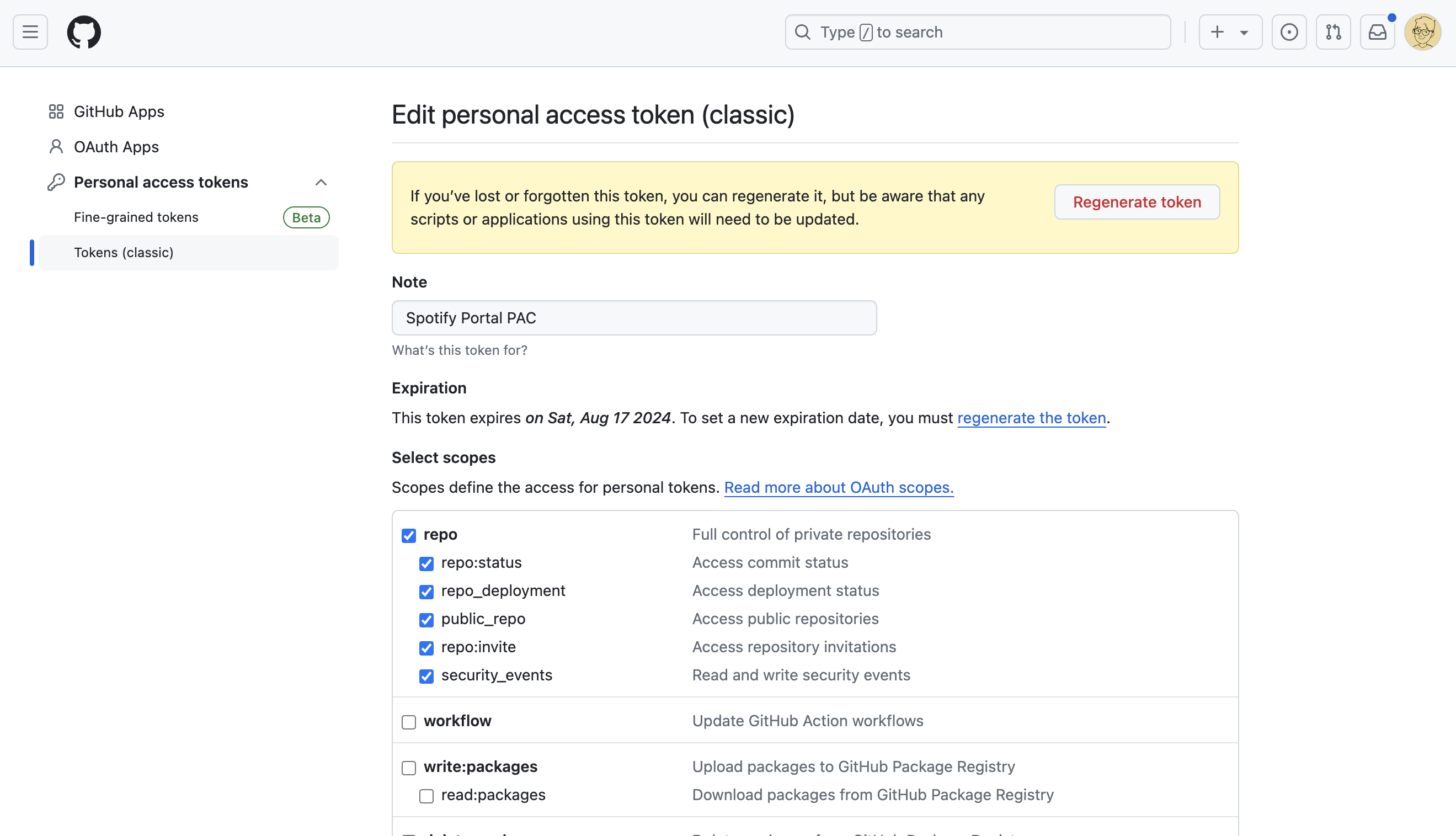Image resolution: width=1456 pixels, height=836 pixels.
Task: Focus the Note input field
Action: pos(634,318)
